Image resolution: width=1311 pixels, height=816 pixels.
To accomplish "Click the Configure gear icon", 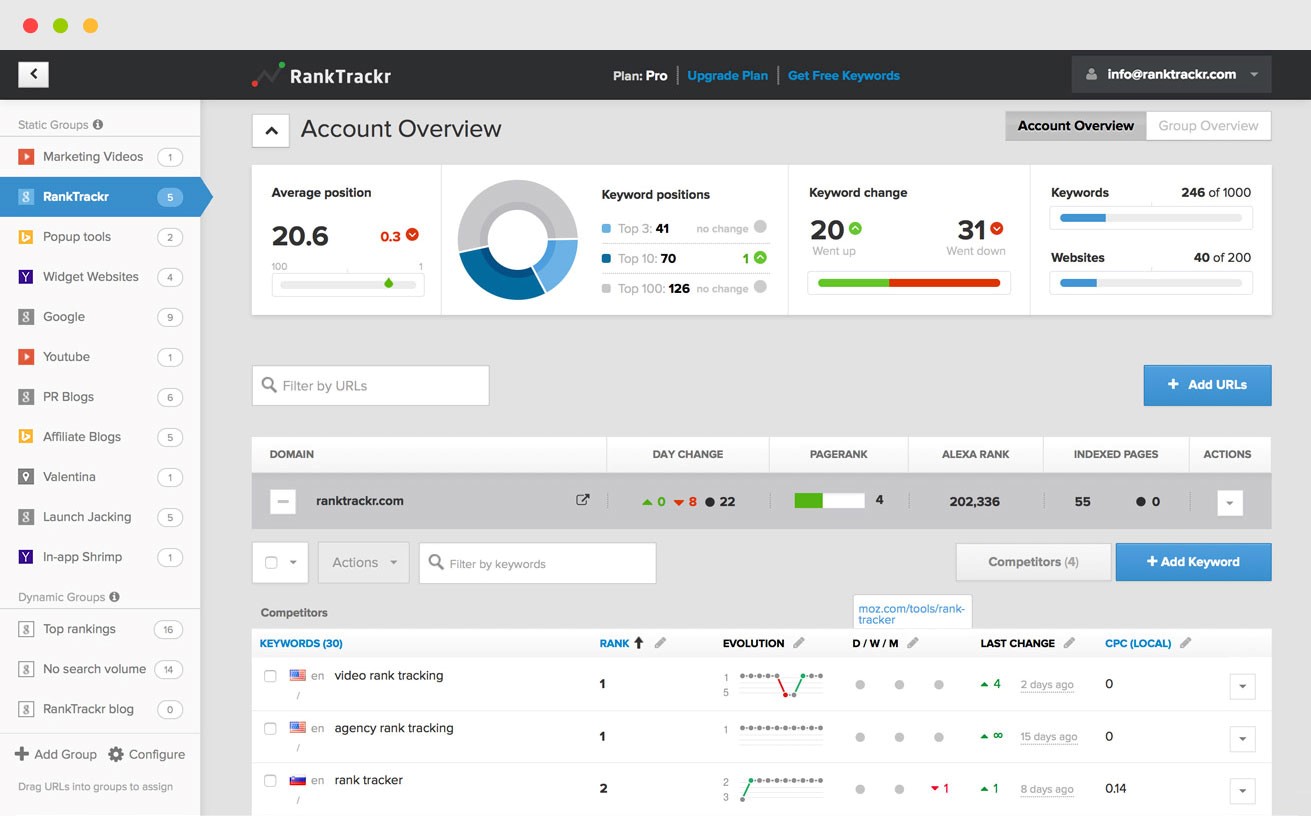I will point(116,754).
